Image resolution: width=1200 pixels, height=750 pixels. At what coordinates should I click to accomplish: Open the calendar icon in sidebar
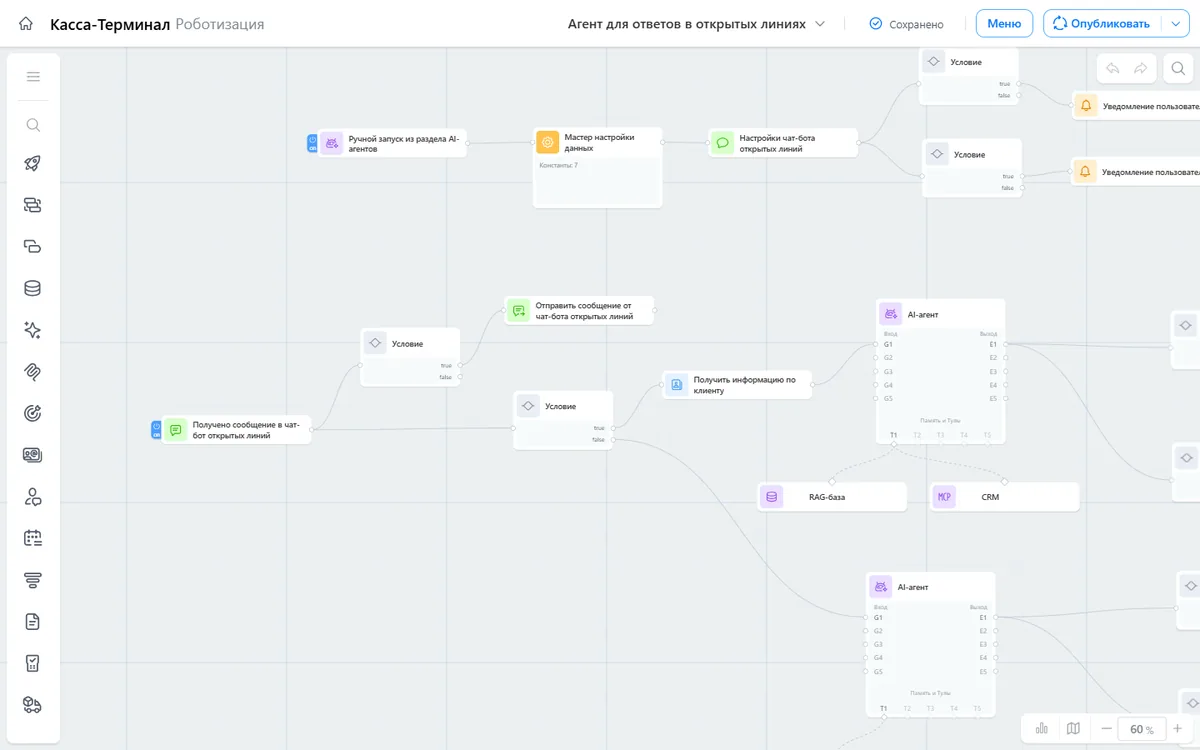tap(33, 538)
